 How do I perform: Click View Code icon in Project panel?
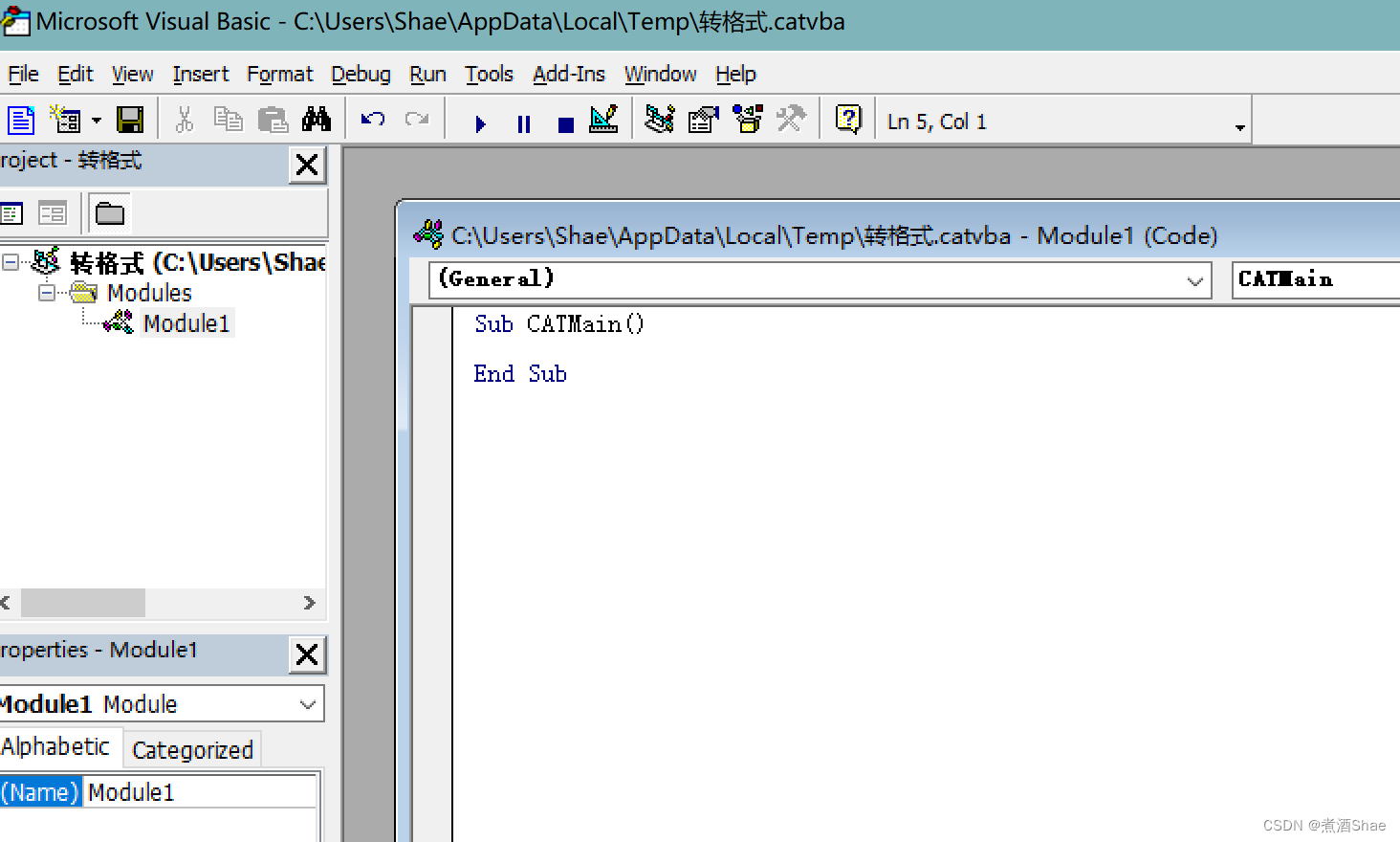click(x=11, y=213)
